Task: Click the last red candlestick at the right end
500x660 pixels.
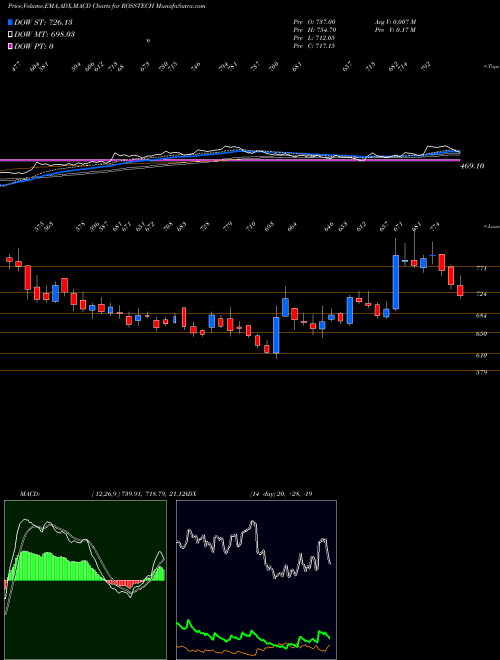Action: pos(460,290)
